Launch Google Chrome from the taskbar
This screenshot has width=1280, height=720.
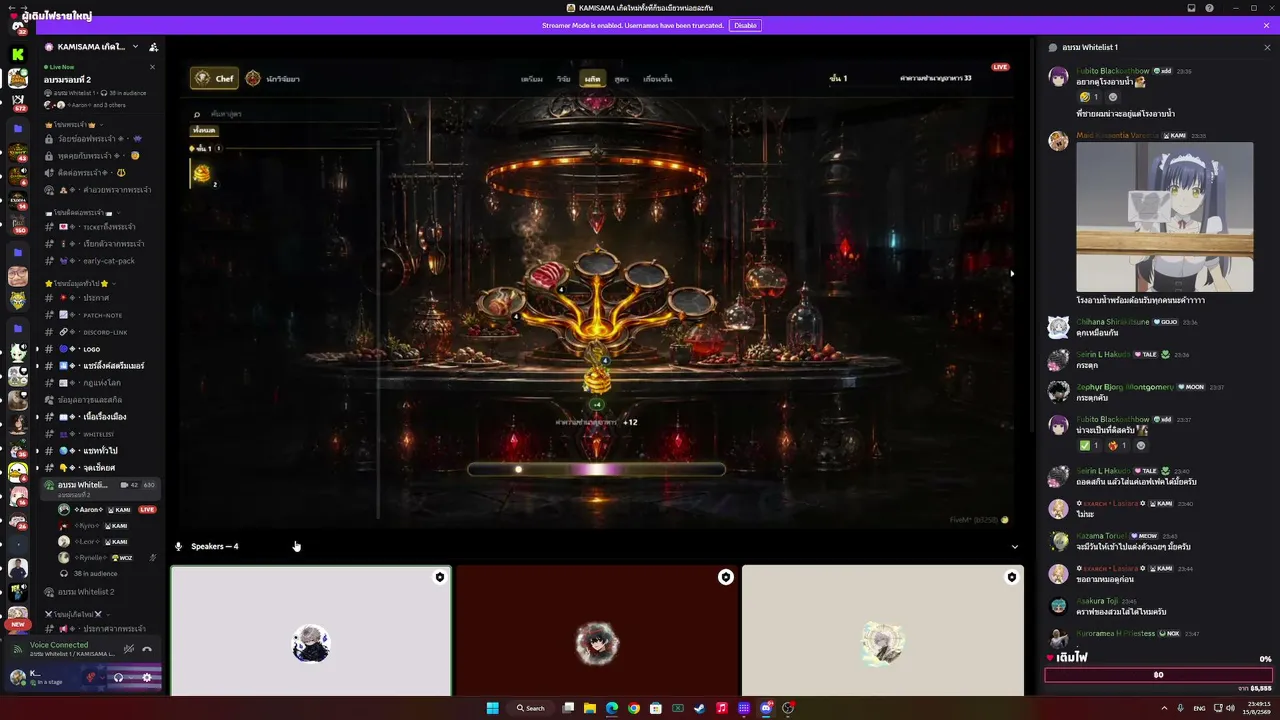(x=634, y=708)
